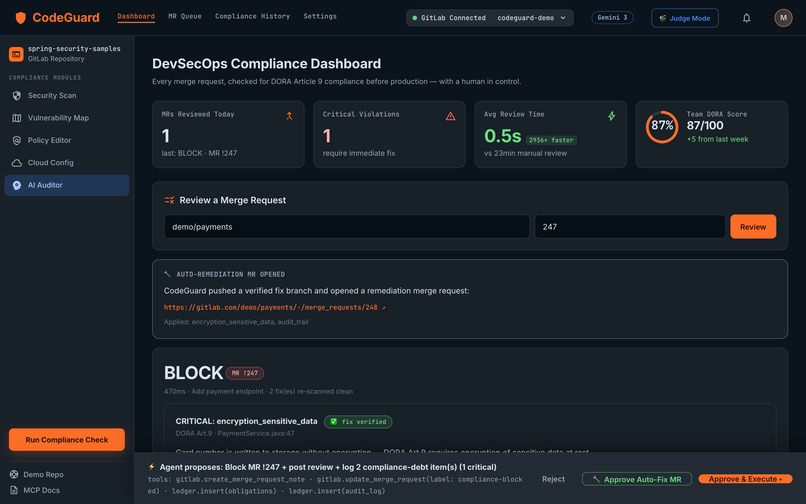Click the Gemini 3 model badge
Screen dimensions: 806x504
coord(612,17)
